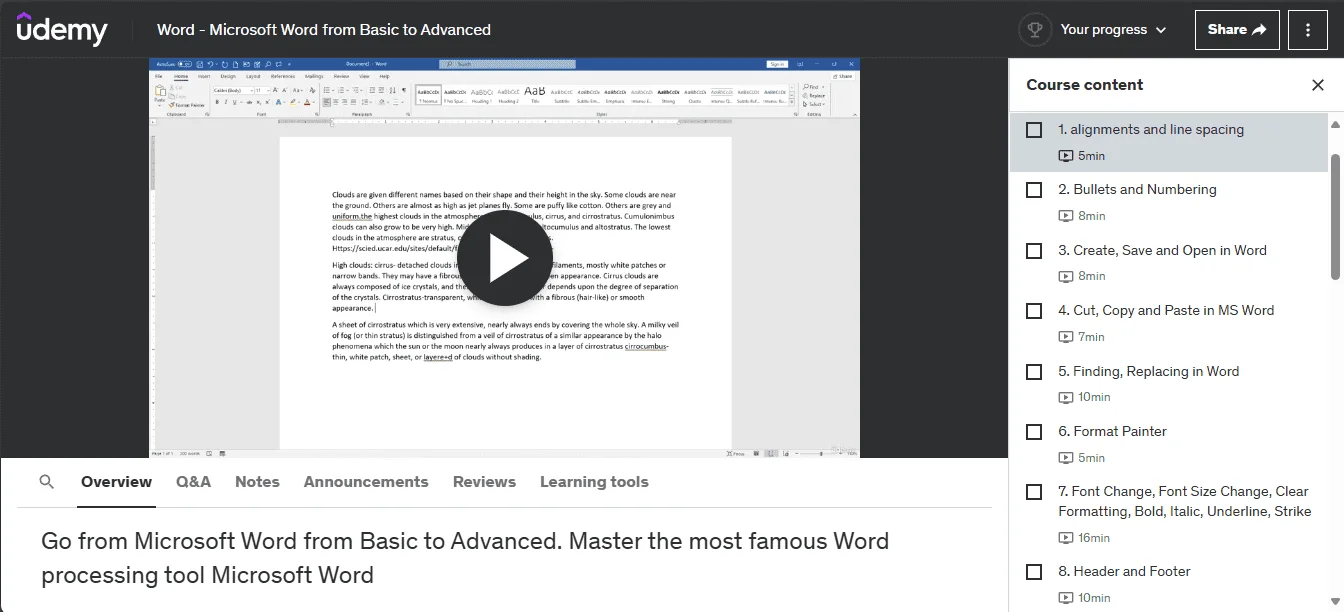This screenshot has height=612, width=1344.
Task: Click video icon under alignments and line spacing
Action: click(x=1066, y=156)
